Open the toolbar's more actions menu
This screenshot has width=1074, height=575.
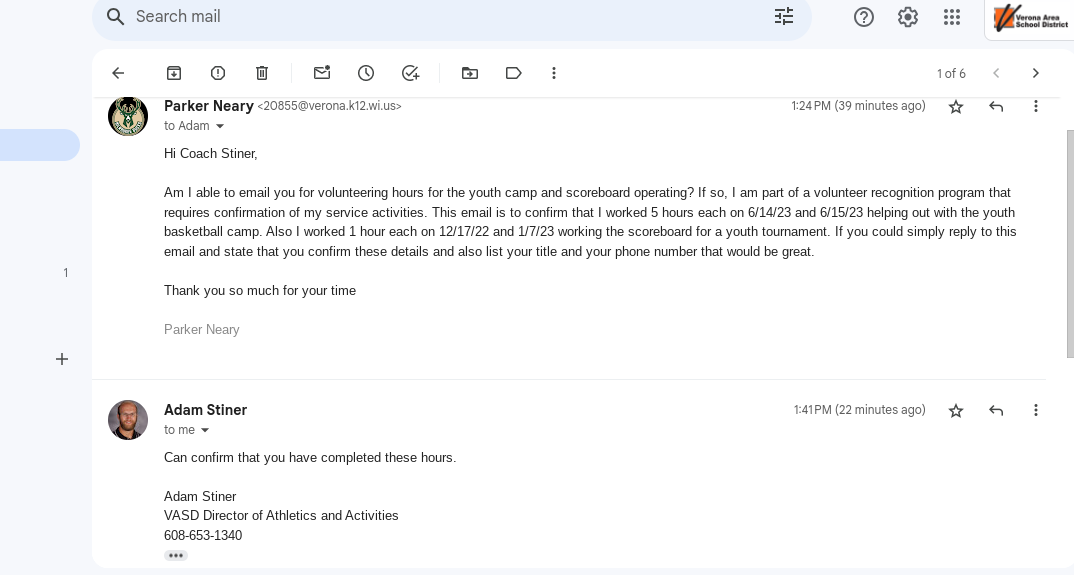554,73
